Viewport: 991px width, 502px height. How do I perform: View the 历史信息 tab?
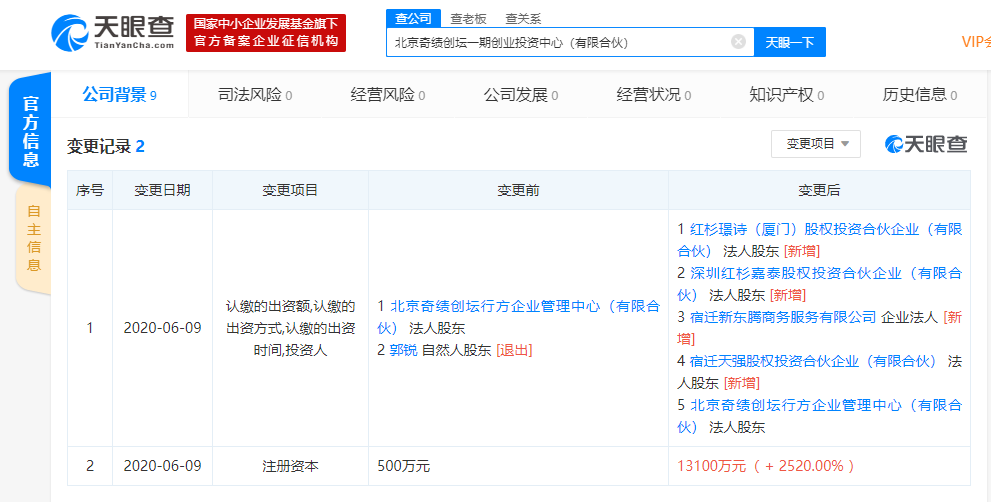tap(920, 95)
